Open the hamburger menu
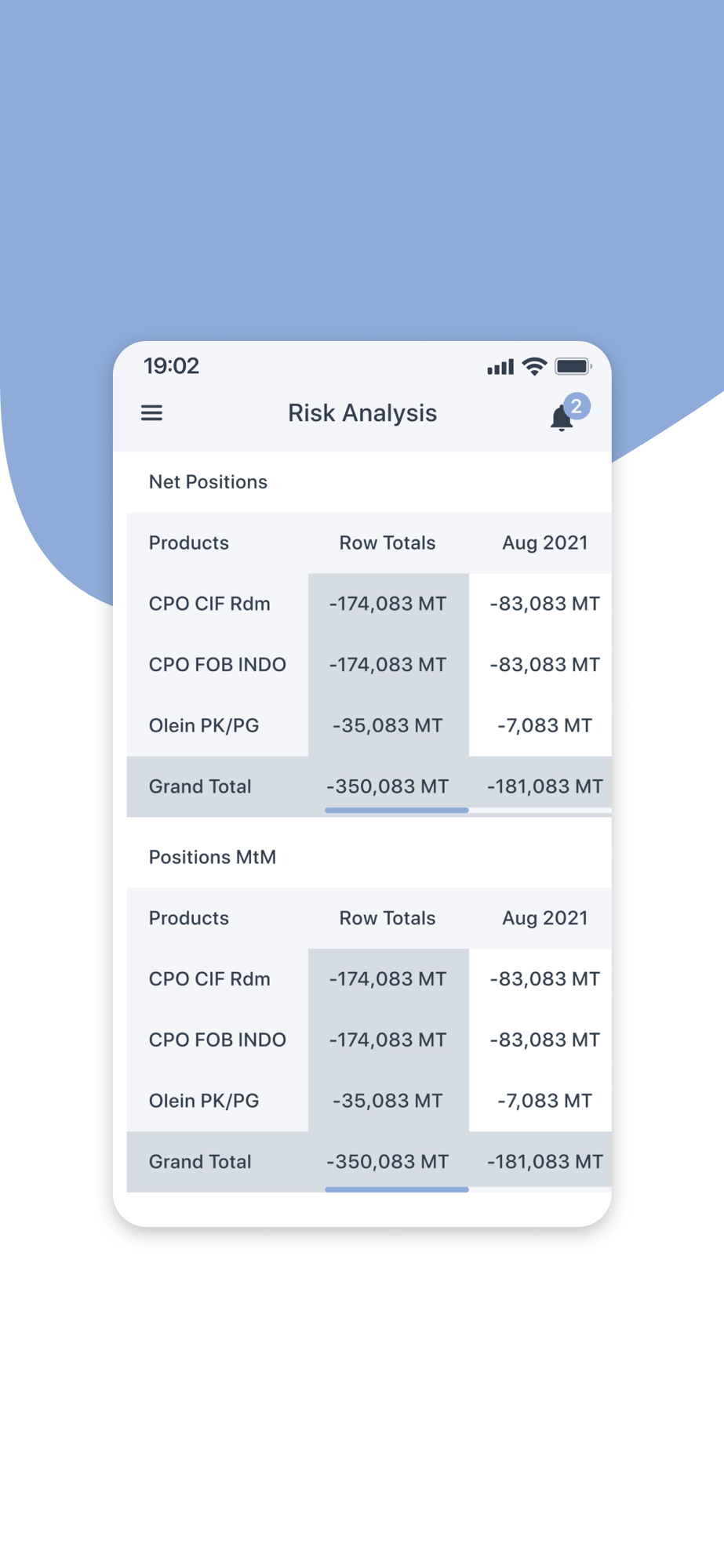 point(151,412)
